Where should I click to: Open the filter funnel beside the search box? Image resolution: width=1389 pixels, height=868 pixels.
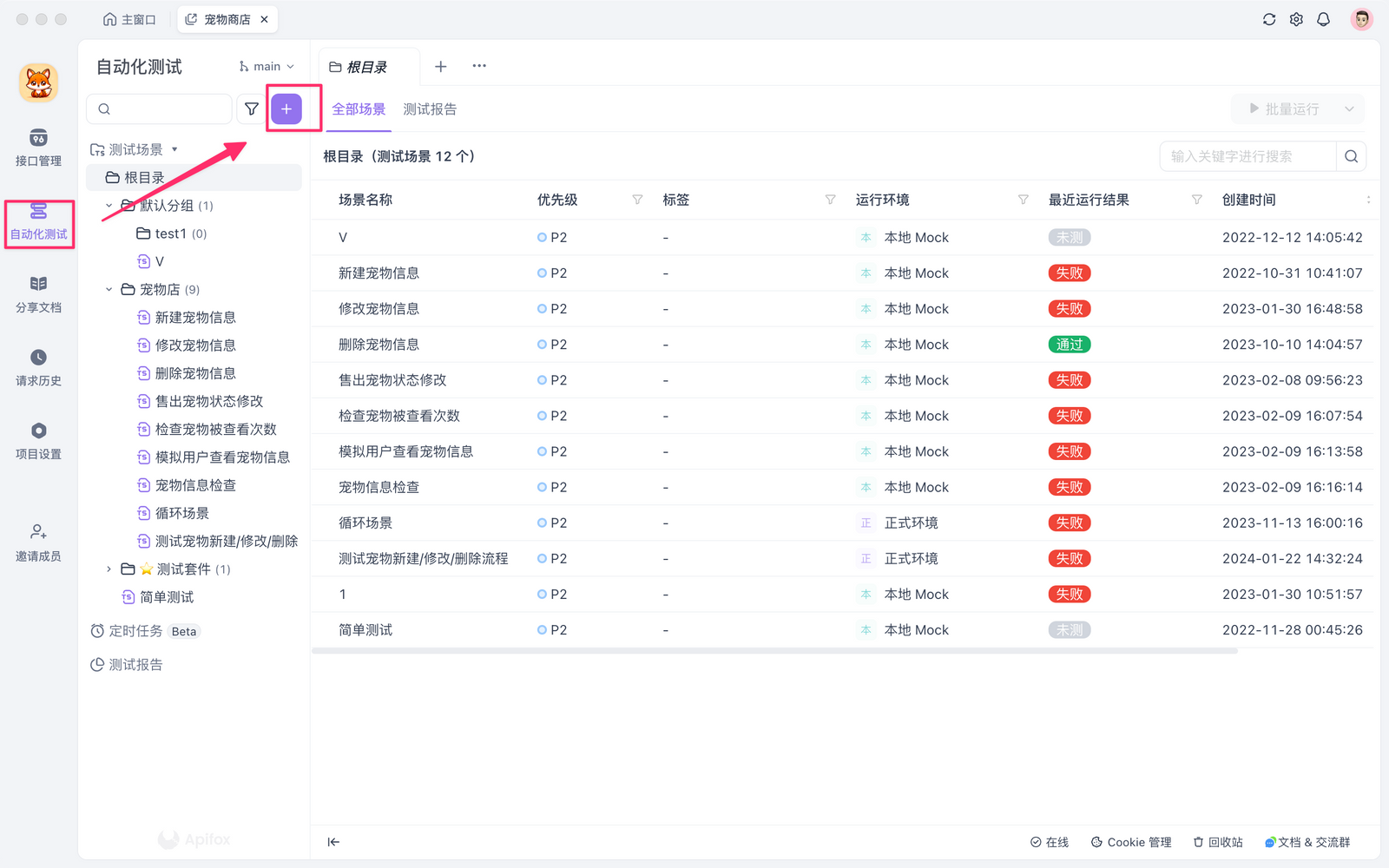pos(252,108)
